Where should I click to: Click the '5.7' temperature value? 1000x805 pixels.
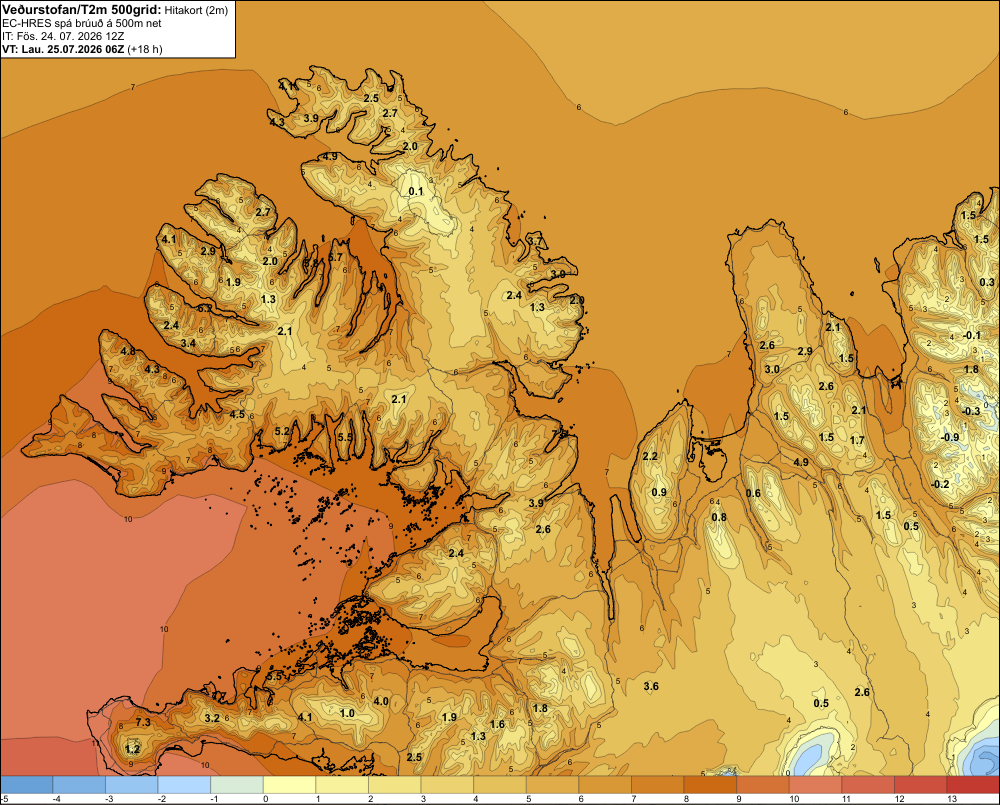pos(335,258)
